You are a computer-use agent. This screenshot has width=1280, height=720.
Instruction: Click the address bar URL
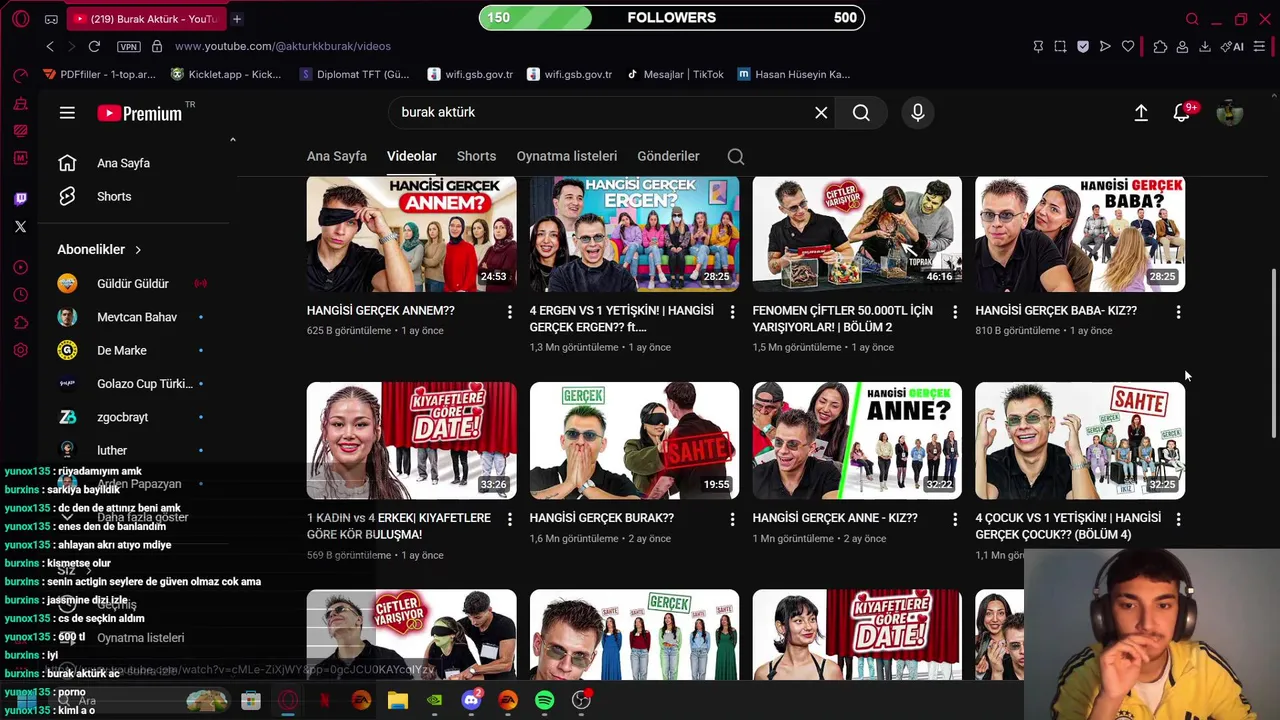[x=283, y=46]
